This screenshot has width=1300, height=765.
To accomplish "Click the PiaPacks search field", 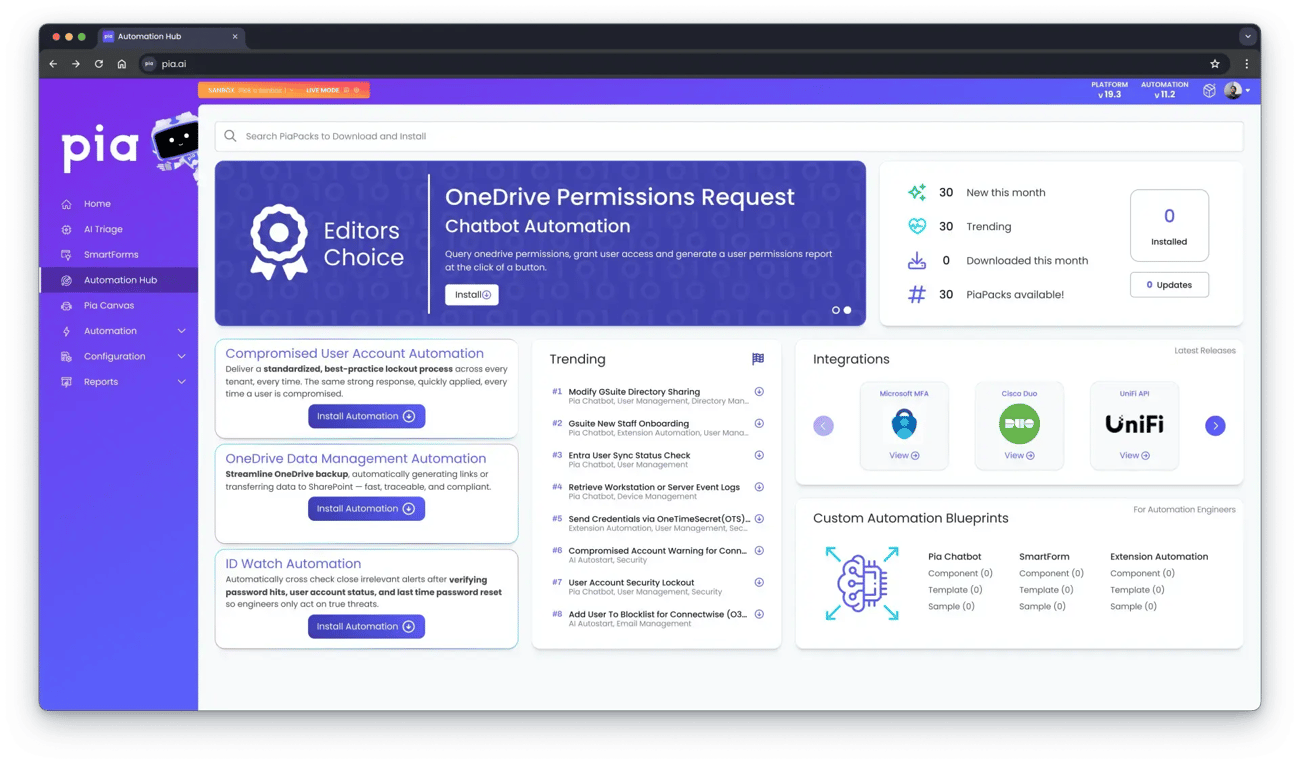I will (x=728, y=136).
